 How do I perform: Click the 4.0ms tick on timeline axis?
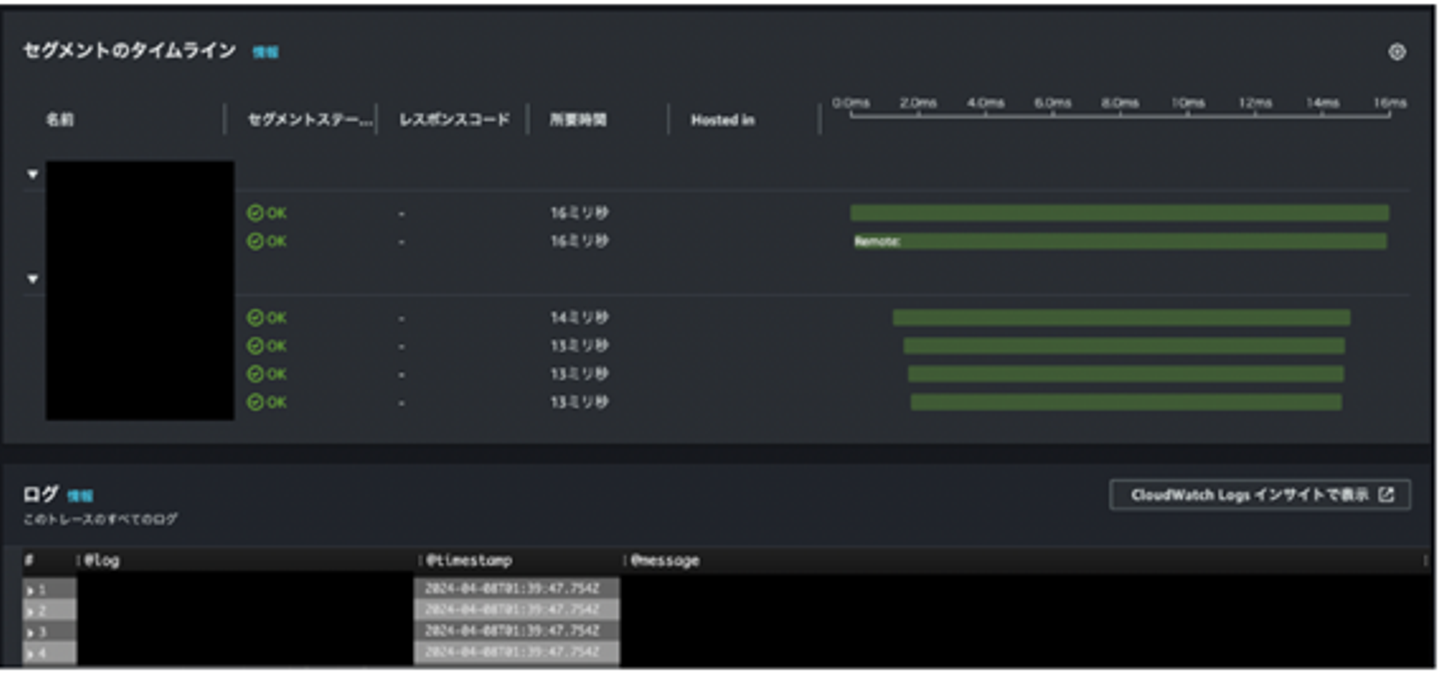point(985,103)
